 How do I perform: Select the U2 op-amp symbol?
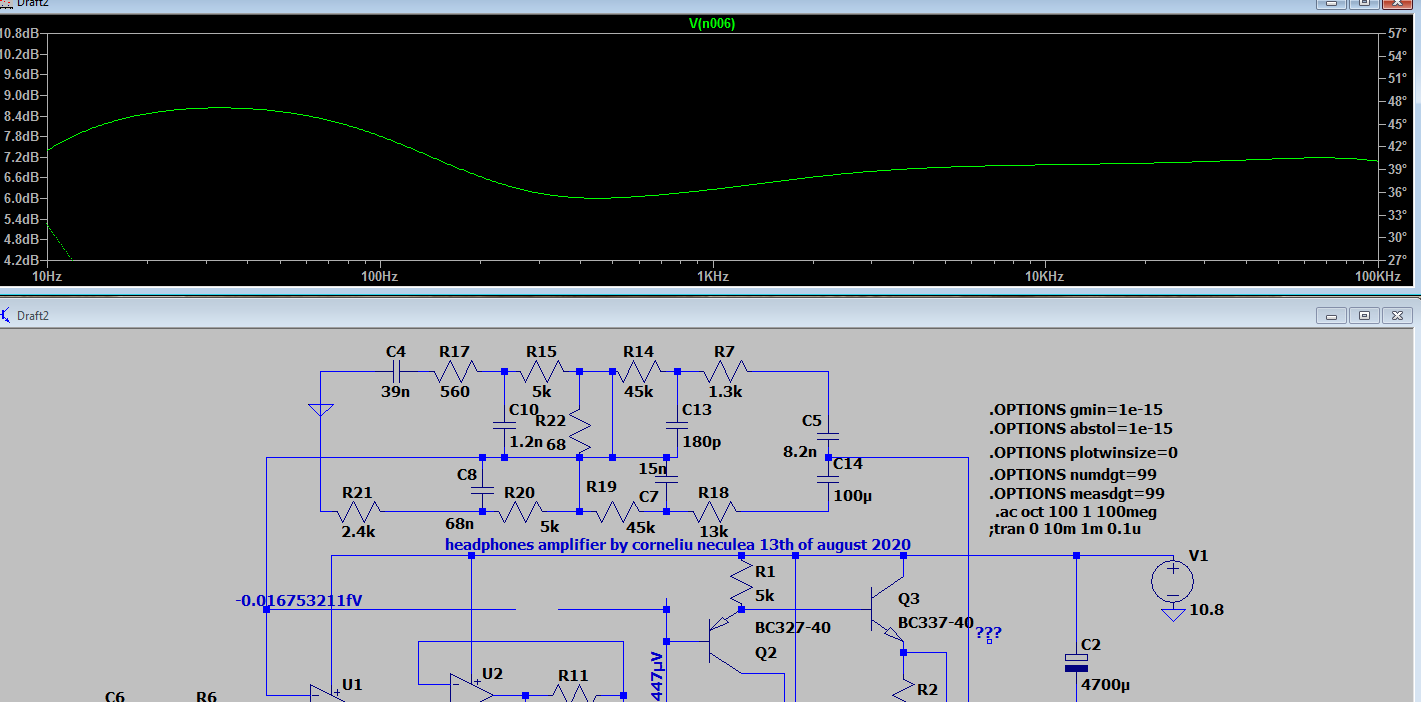click(470, 686)
